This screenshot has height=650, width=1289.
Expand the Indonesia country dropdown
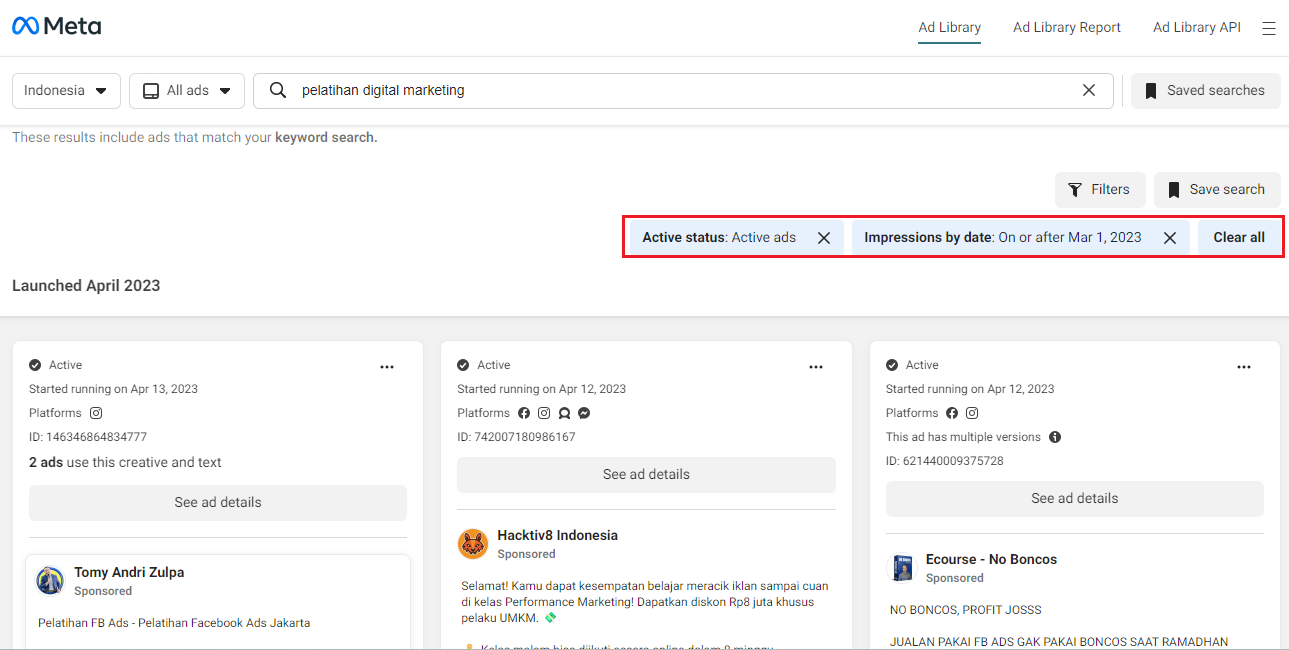point(66,90)
